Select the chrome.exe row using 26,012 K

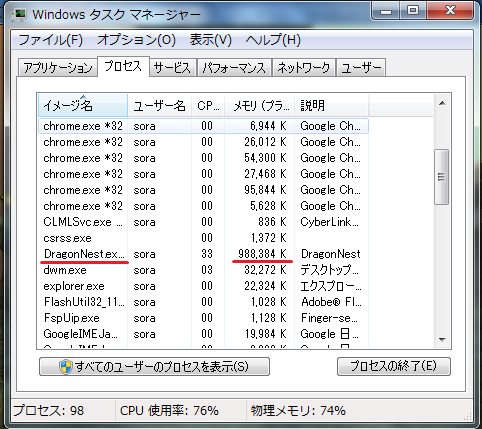point(203,142)
